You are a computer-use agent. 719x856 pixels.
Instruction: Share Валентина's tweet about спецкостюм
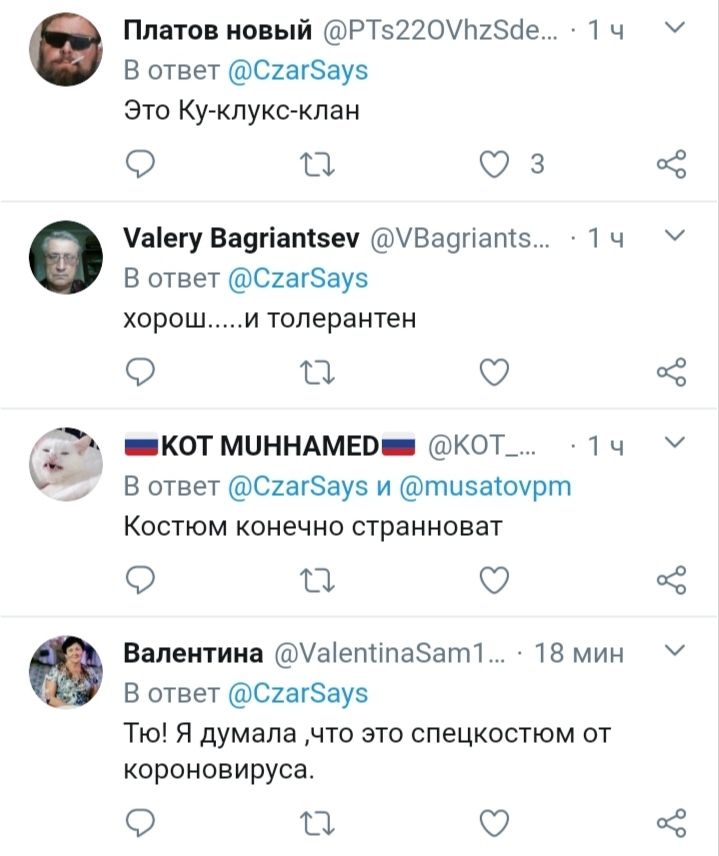click(671, 824)
